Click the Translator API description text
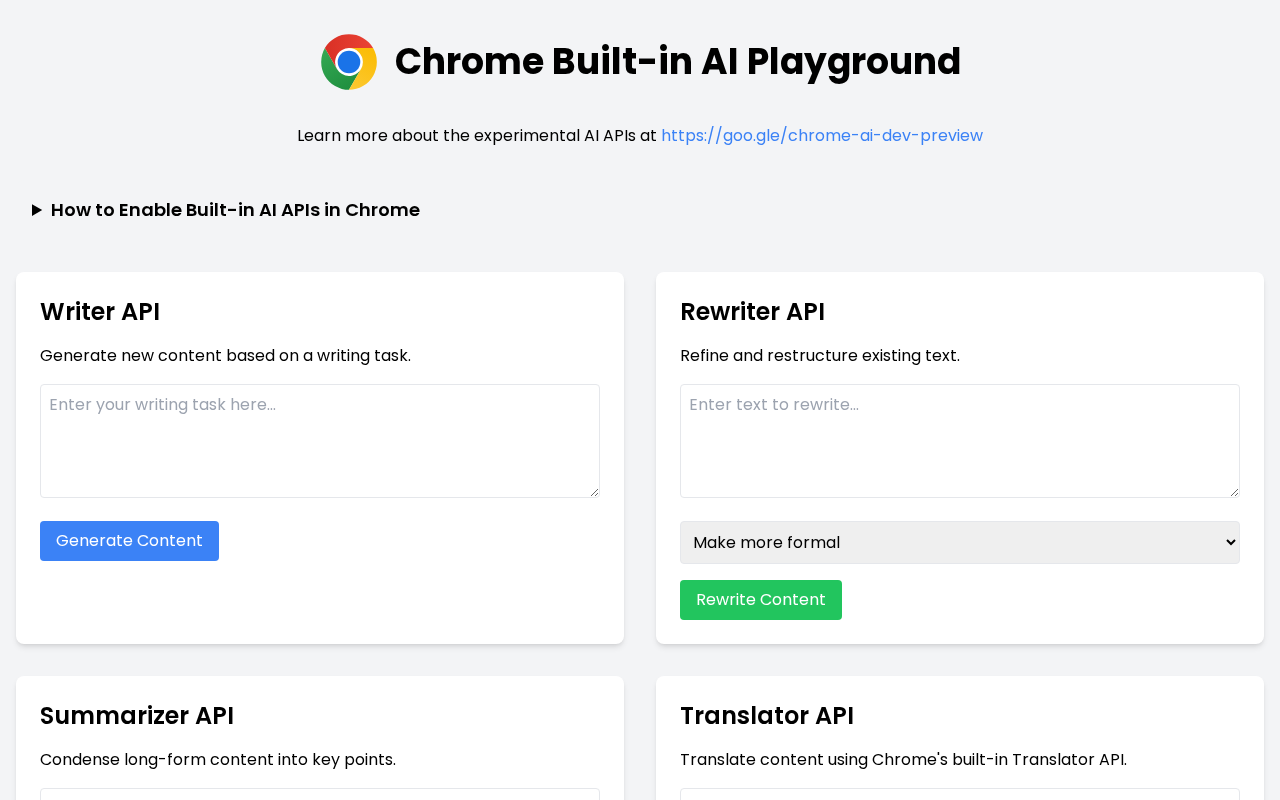 point(902,760)
